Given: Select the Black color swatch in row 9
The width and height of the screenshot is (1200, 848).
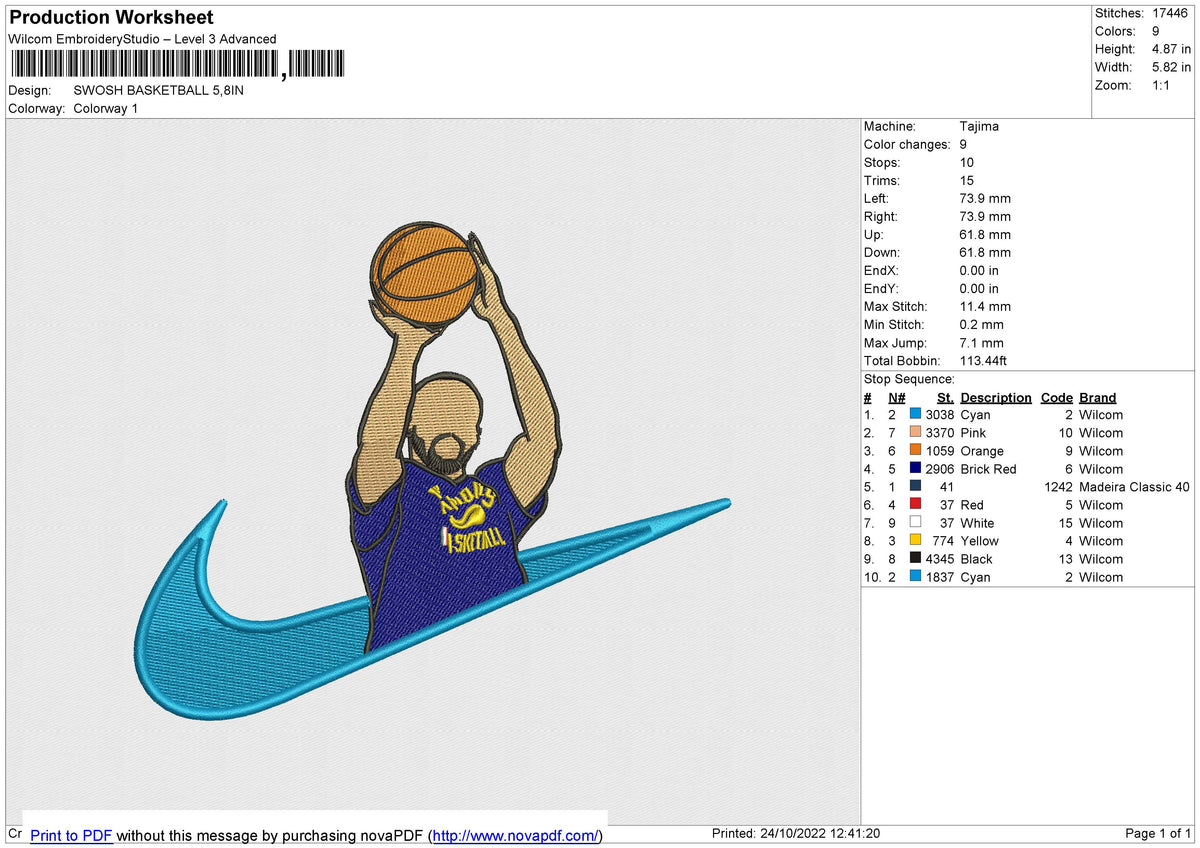Looking at the screenshot, I should pos(915,558).
